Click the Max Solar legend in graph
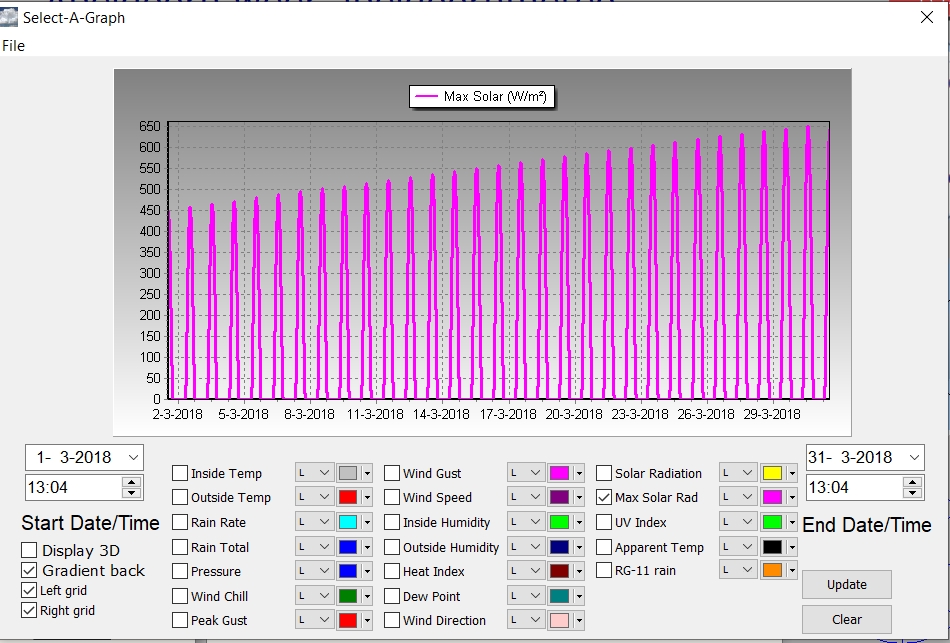 (482, 96)
